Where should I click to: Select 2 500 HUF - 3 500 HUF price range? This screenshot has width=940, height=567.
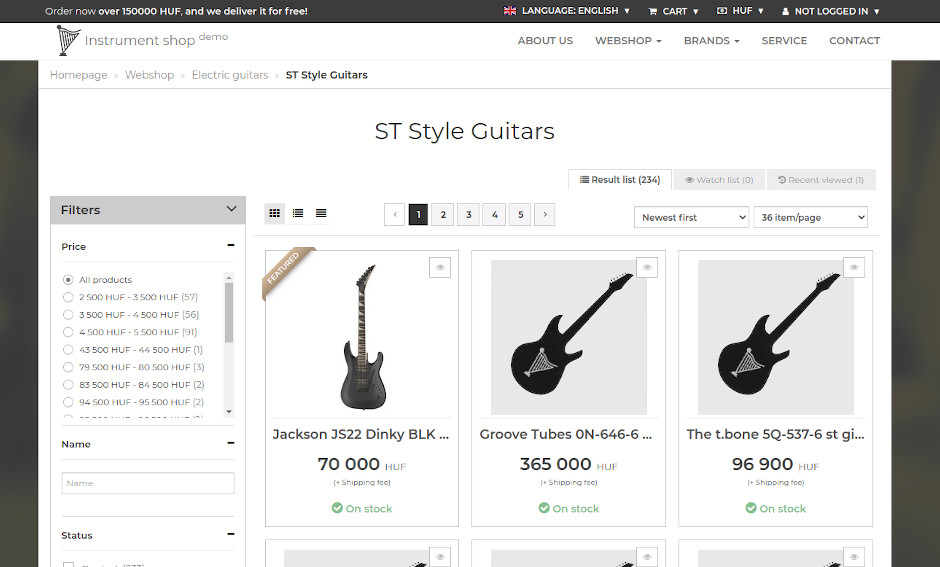click(x=68, y=297)
